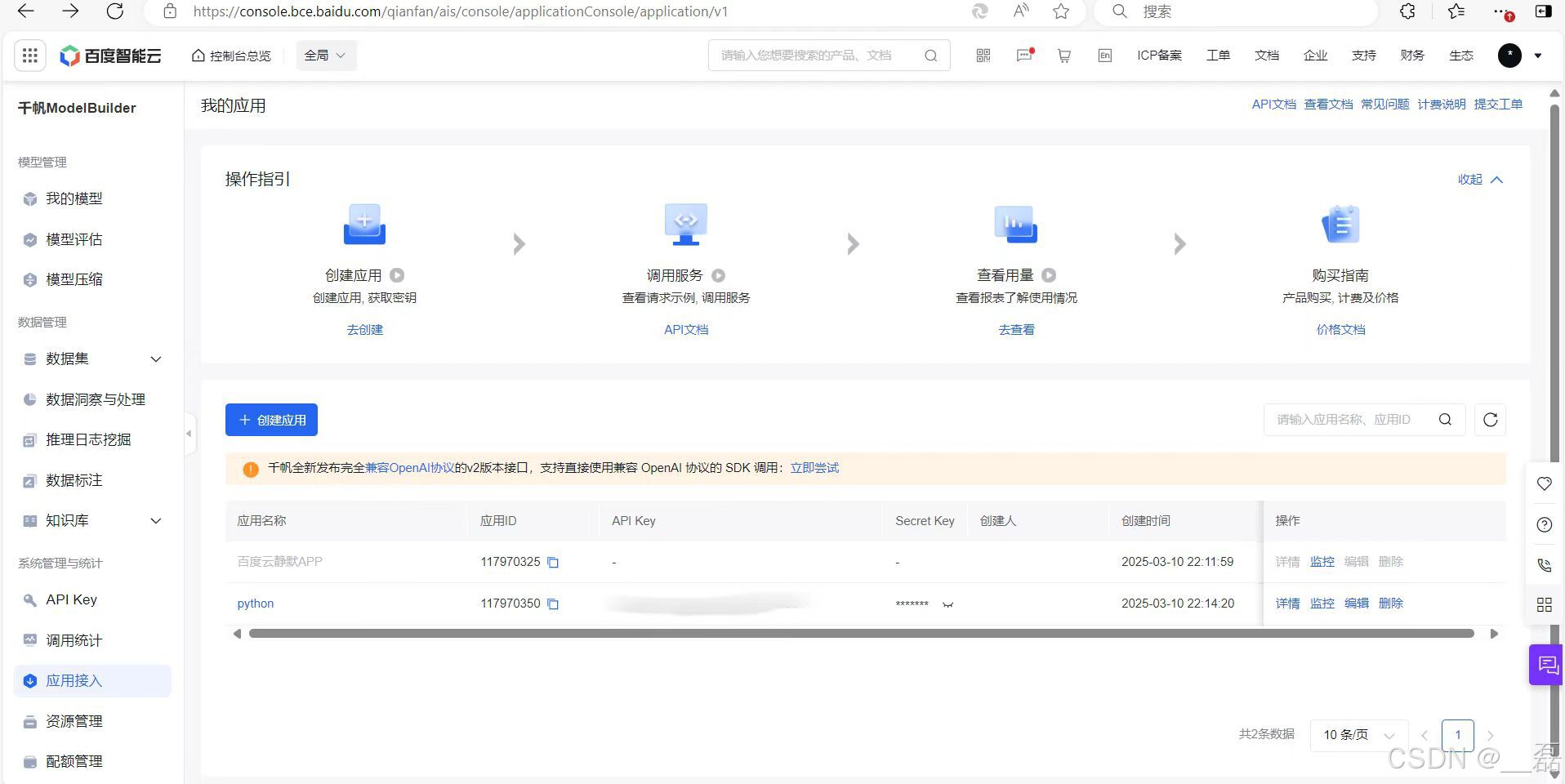The height and width of the screenshot is (784, 1565).
Task: Click the 创建应用 blue button
Action: tap(271, 420)
